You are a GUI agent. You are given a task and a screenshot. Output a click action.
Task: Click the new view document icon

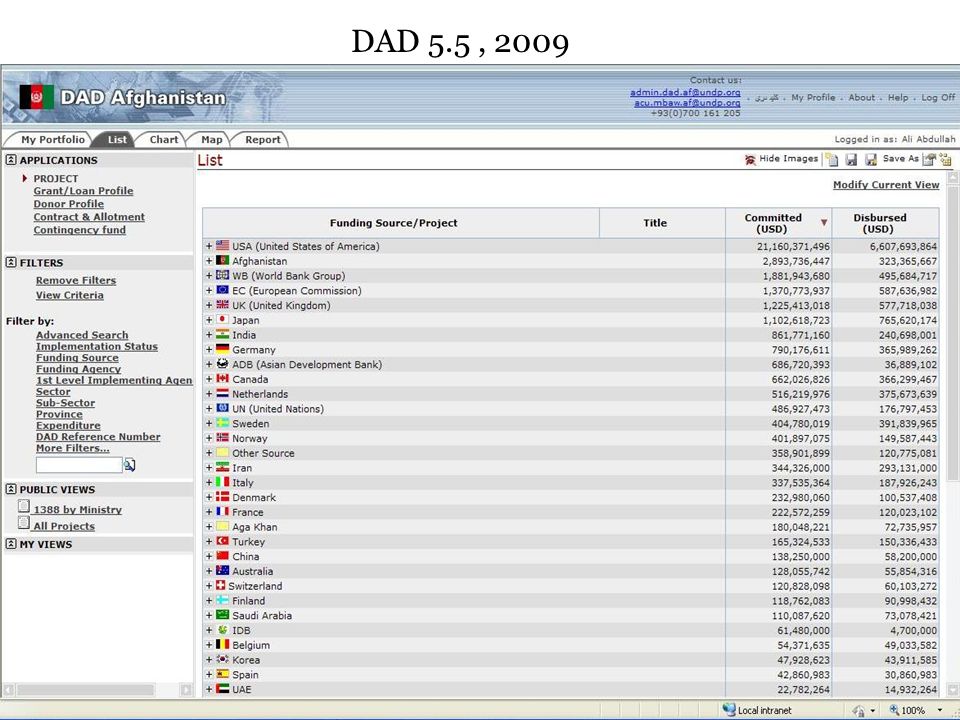click(x=831, y=160)
